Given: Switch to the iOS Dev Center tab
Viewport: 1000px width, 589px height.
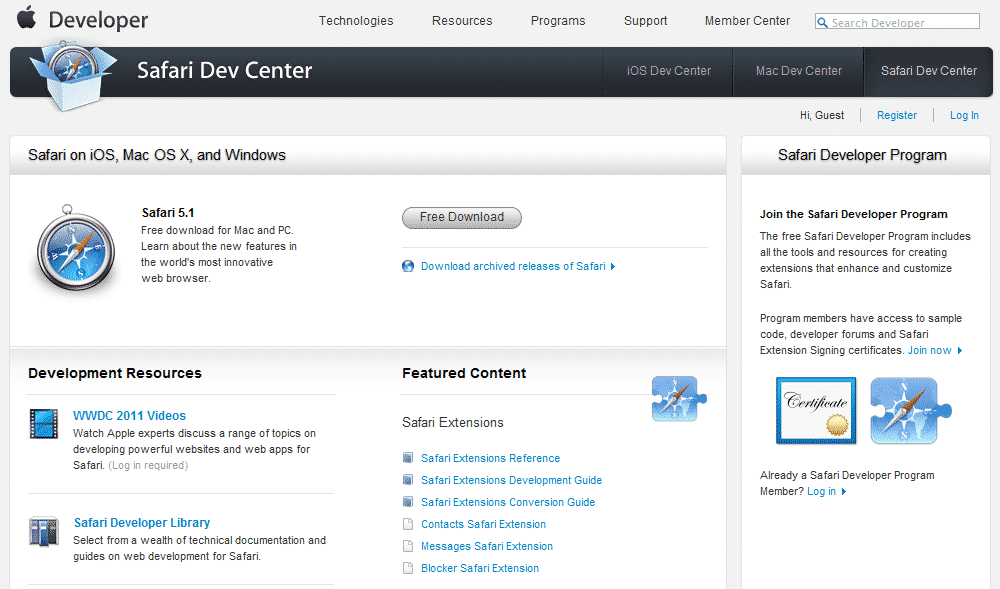Looking at the screenshot, I should point(668,71).
